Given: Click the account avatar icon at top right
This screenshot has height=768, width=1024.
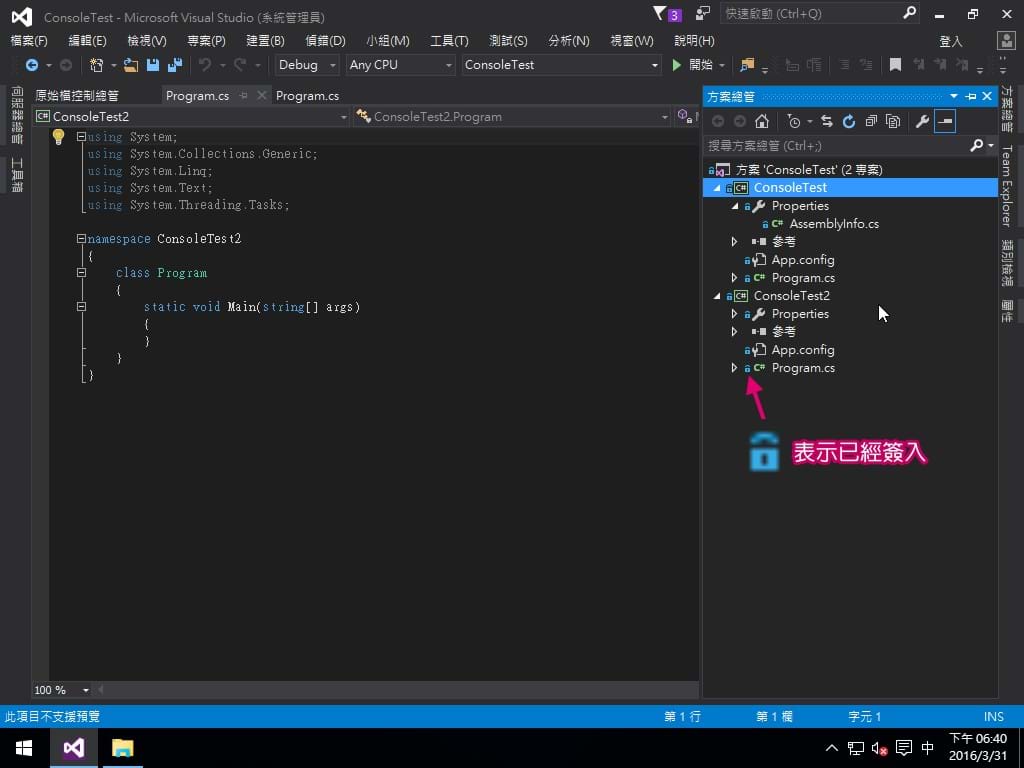Looking at the screenshot, I should point(1006,40).
